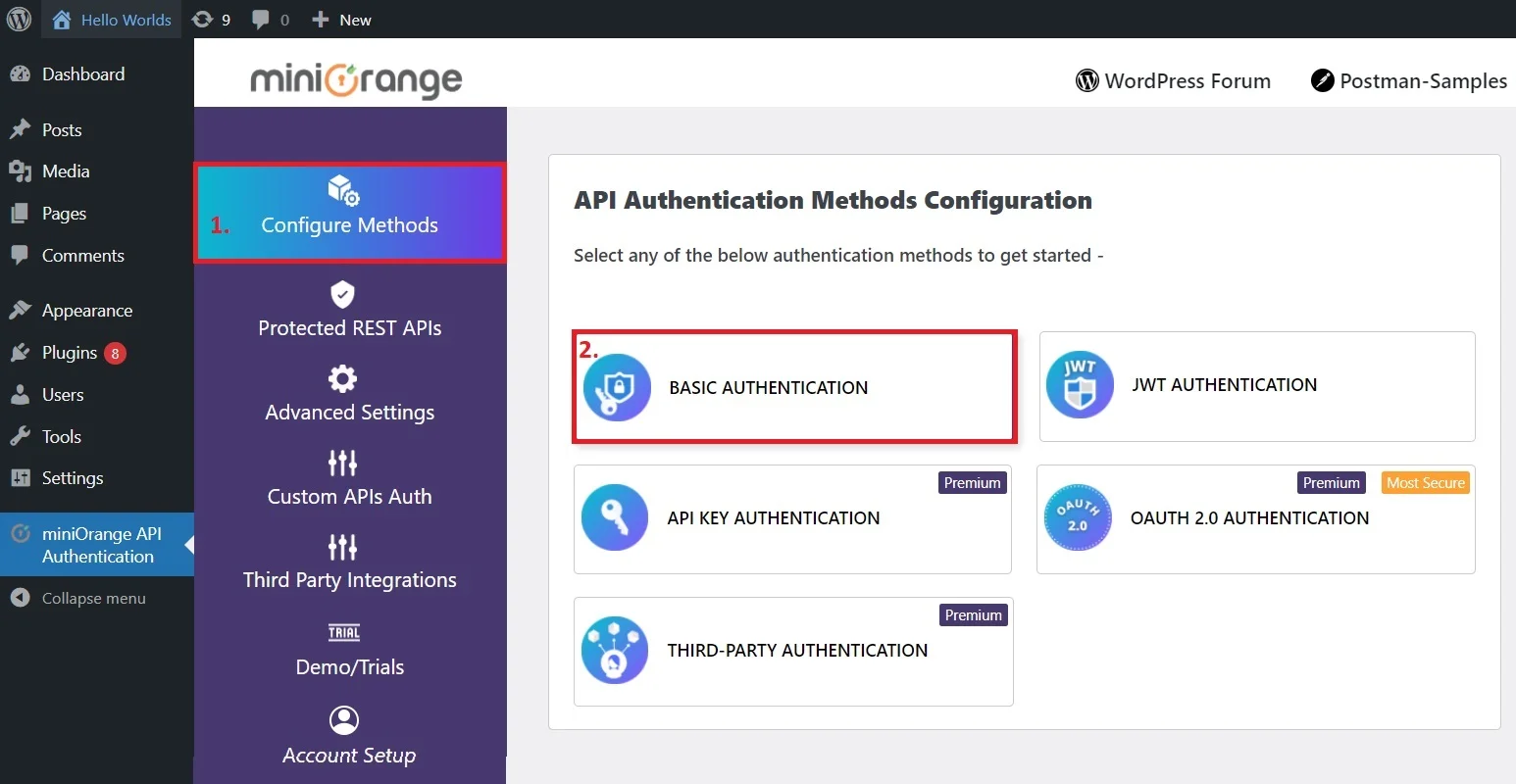This screenshot has height=784, width=1516.
Task: Click the WordPress logo in admin bar
Action: [x=20, y=20]
